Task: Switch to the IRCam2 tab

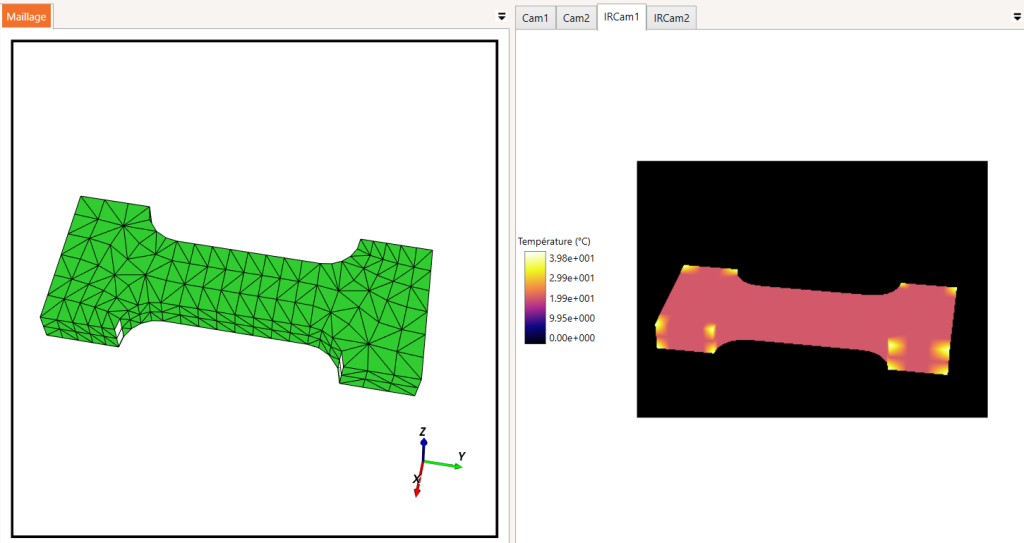Action: [671, 18]
